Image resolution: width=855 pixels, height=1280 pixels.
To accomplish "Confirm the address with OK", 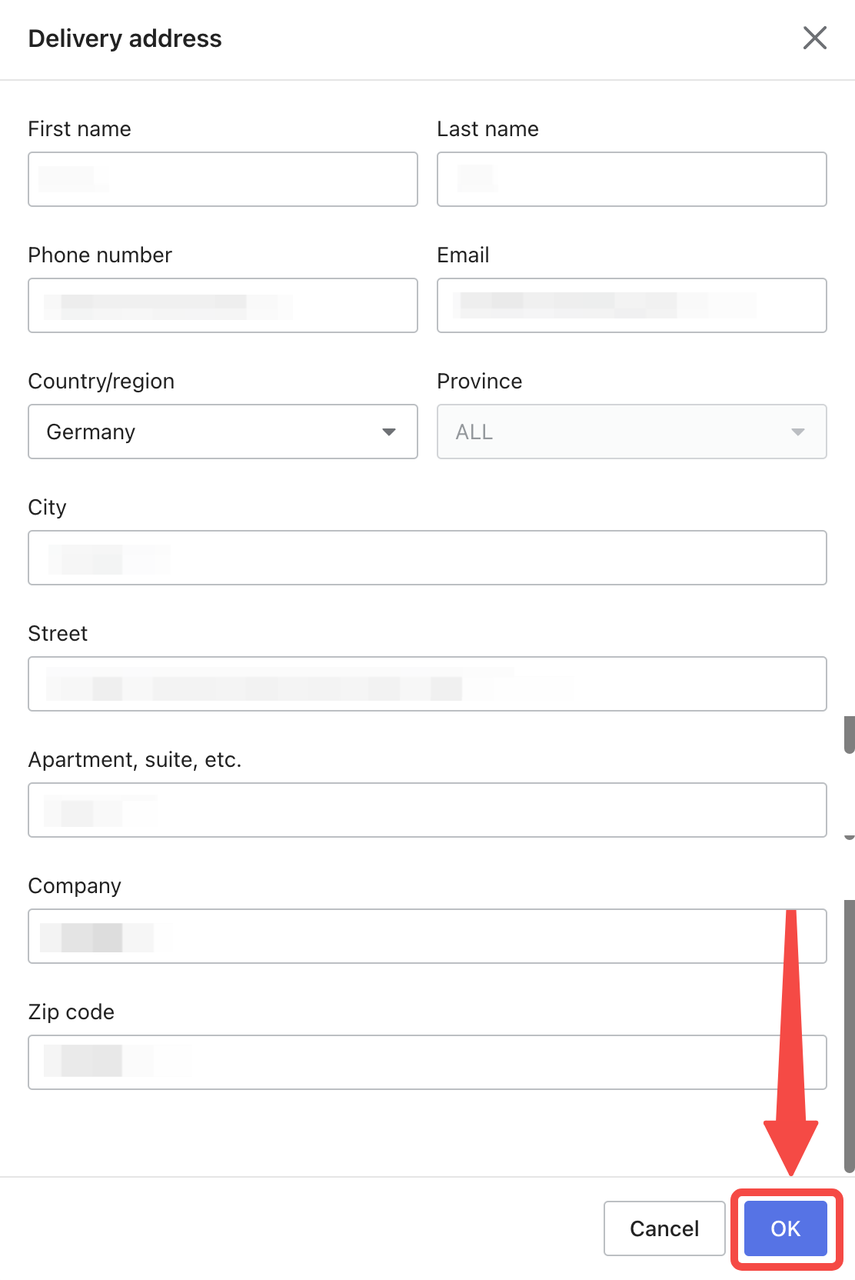I will (x=785, y=1228).
